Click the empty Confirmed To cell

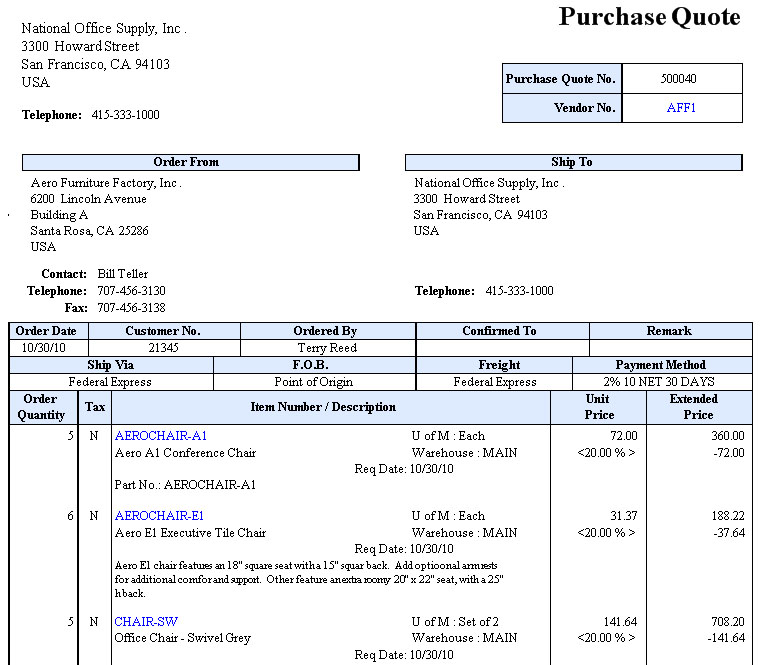(x=500, y=348)
